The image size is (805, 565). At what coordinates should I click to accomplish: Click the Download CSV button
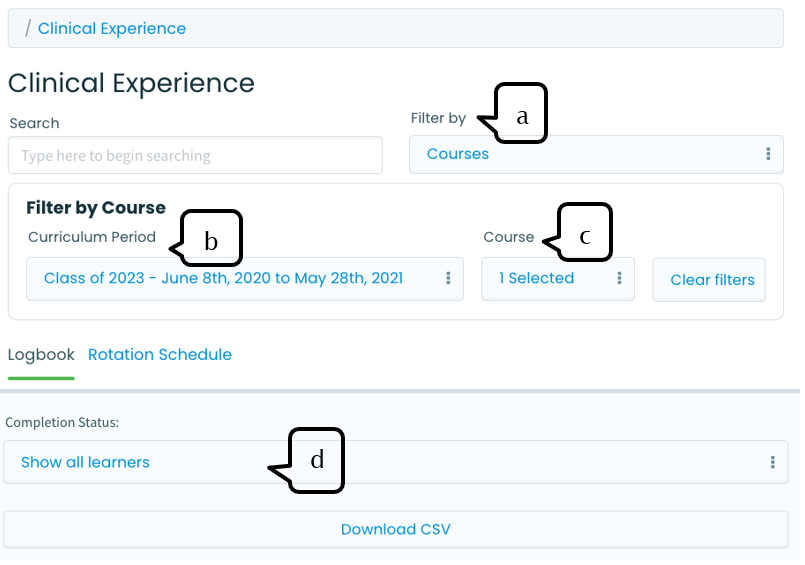[395, 529]
